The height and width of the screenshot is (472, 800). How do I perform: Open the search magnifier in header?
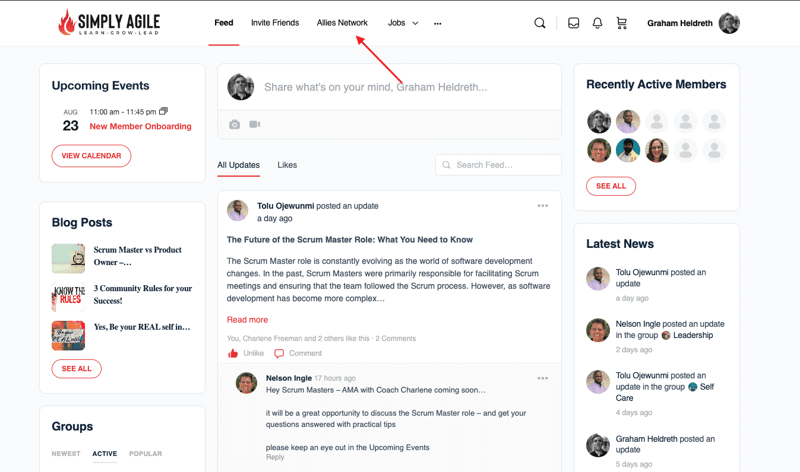pyautogui.click(x=539, y=23)
